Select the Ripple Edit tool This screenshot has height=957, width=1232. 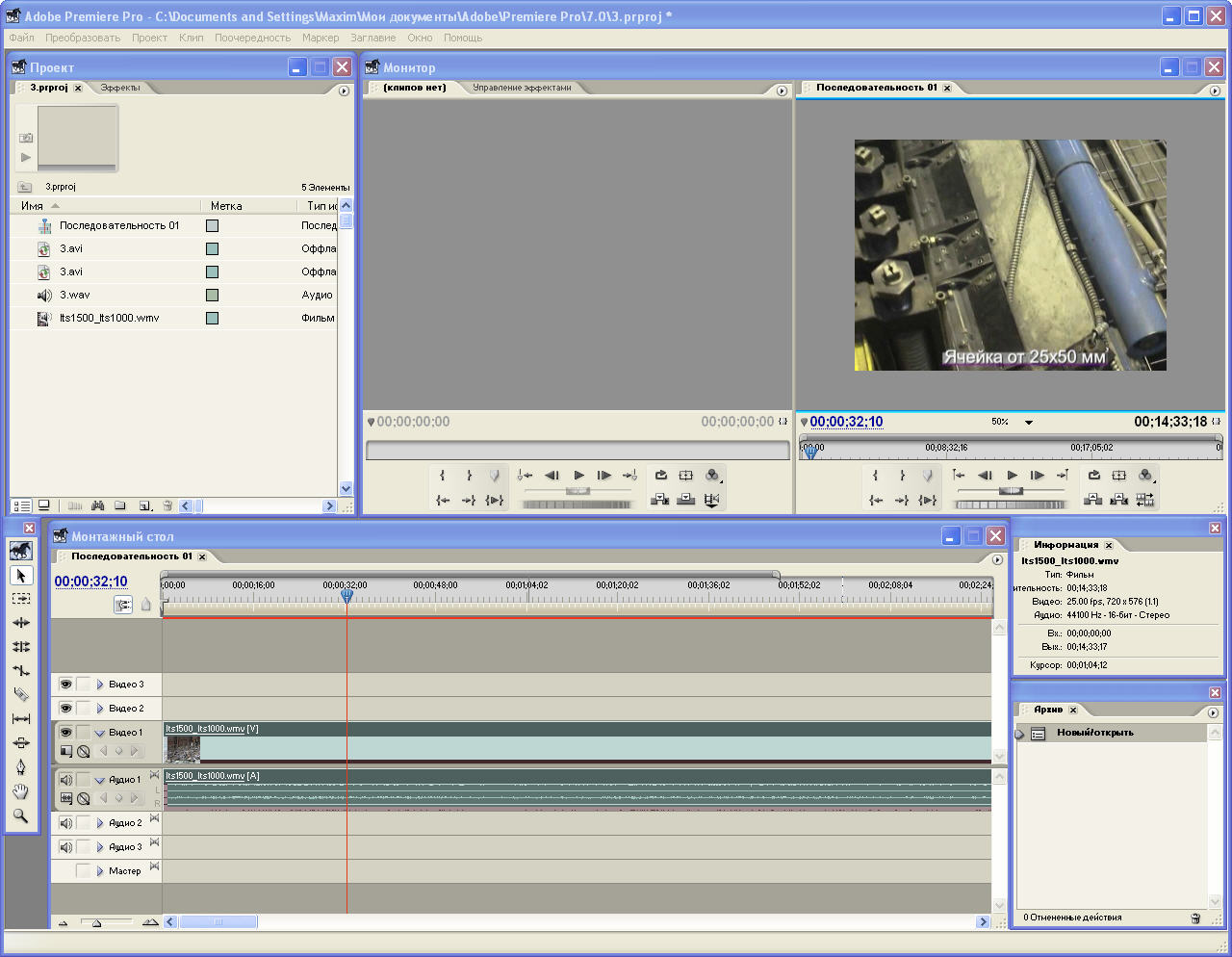21,623
